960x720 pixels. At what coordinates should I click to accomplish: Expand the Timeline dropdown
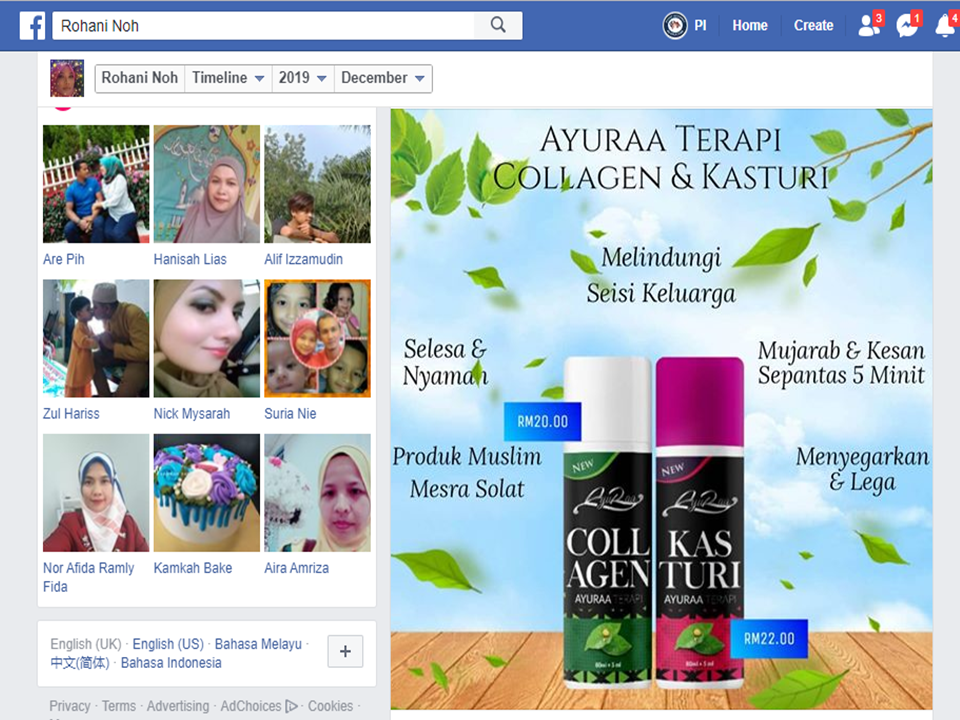pyautogui.click(x=228, y=78)
